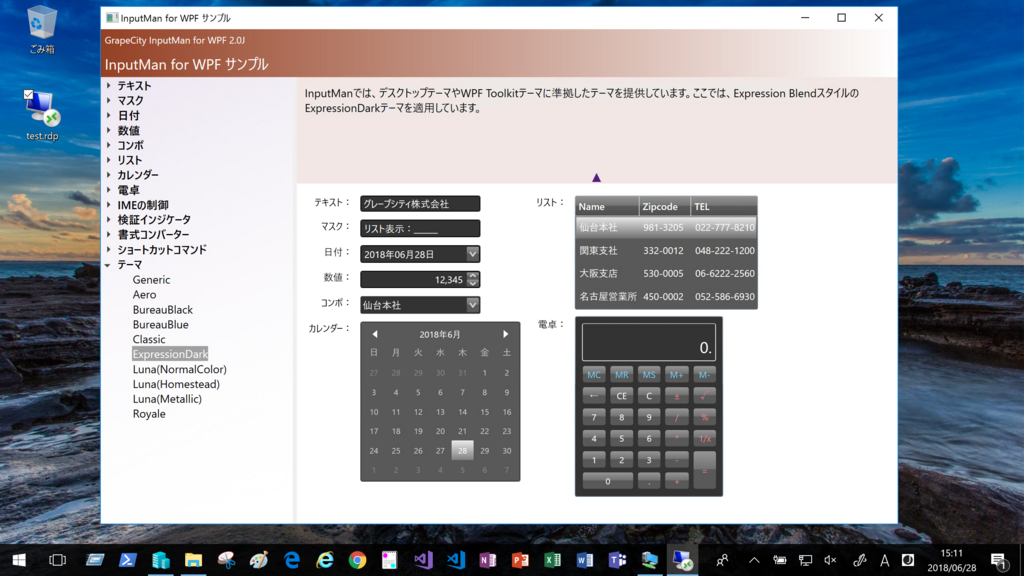This screenshot has width=1024, height=576.
Task: Select the 名古屋営業所 row in the list
Action: pyautogui.click(x=666, y=296)
